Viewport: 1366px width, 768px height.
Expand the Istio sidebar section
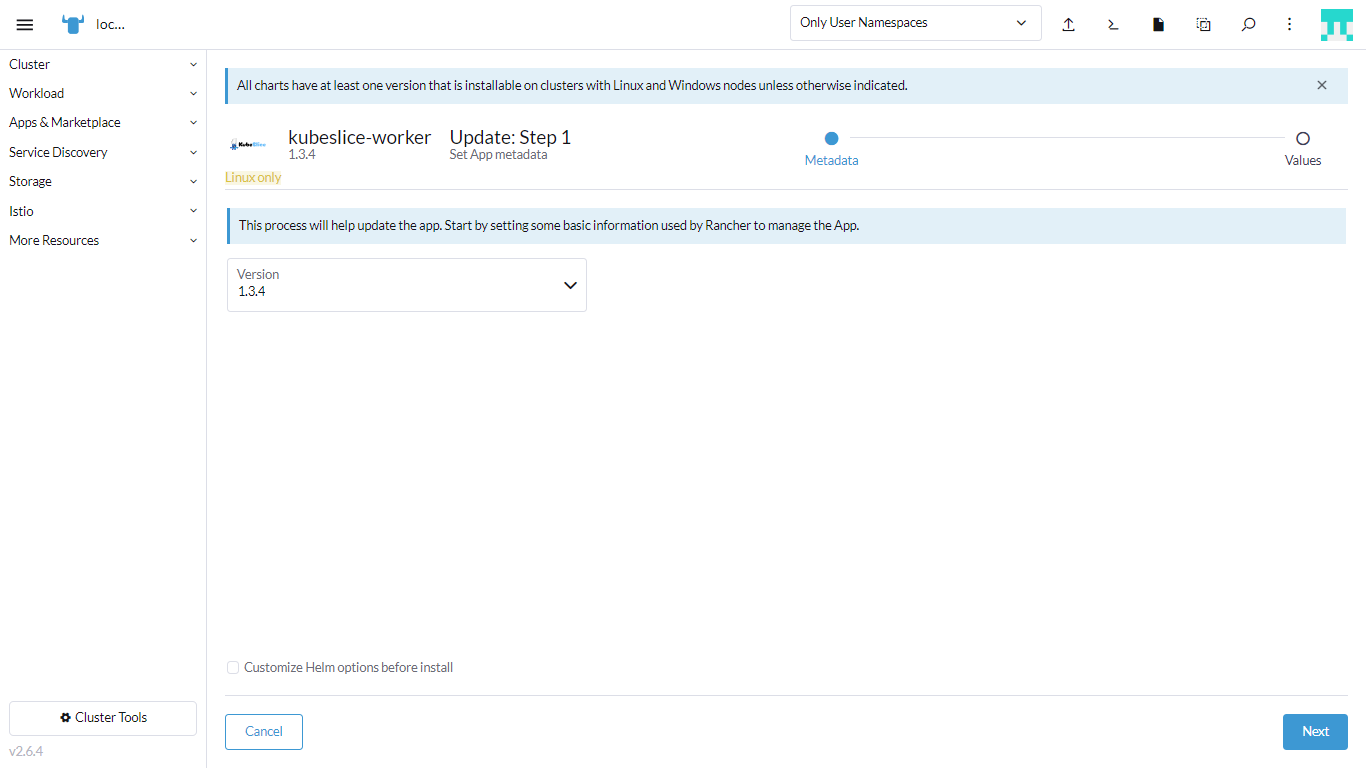pos(103,211)
